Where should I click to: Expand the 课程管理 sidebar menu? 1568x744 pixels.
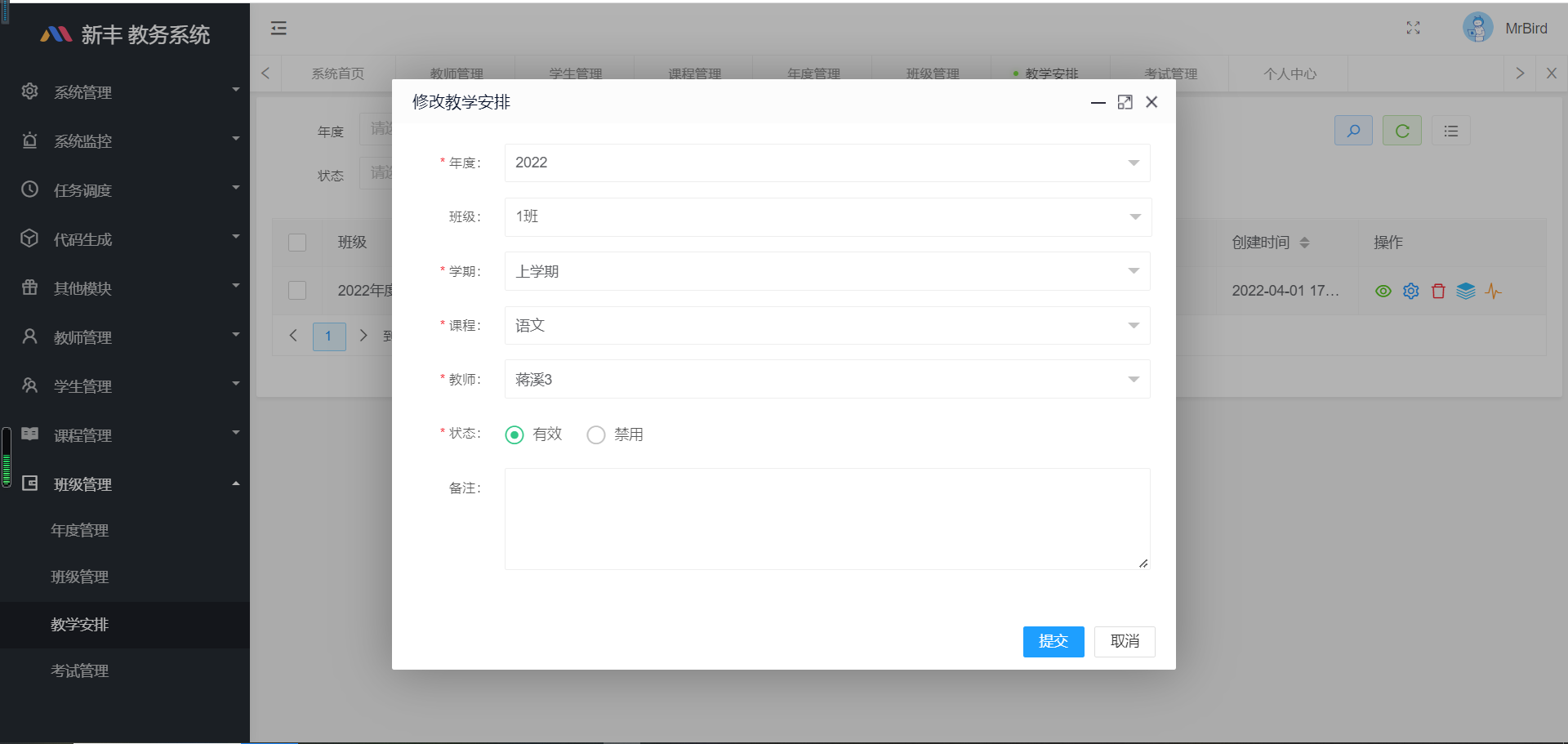pyautogui.click(x=125, y=434)
